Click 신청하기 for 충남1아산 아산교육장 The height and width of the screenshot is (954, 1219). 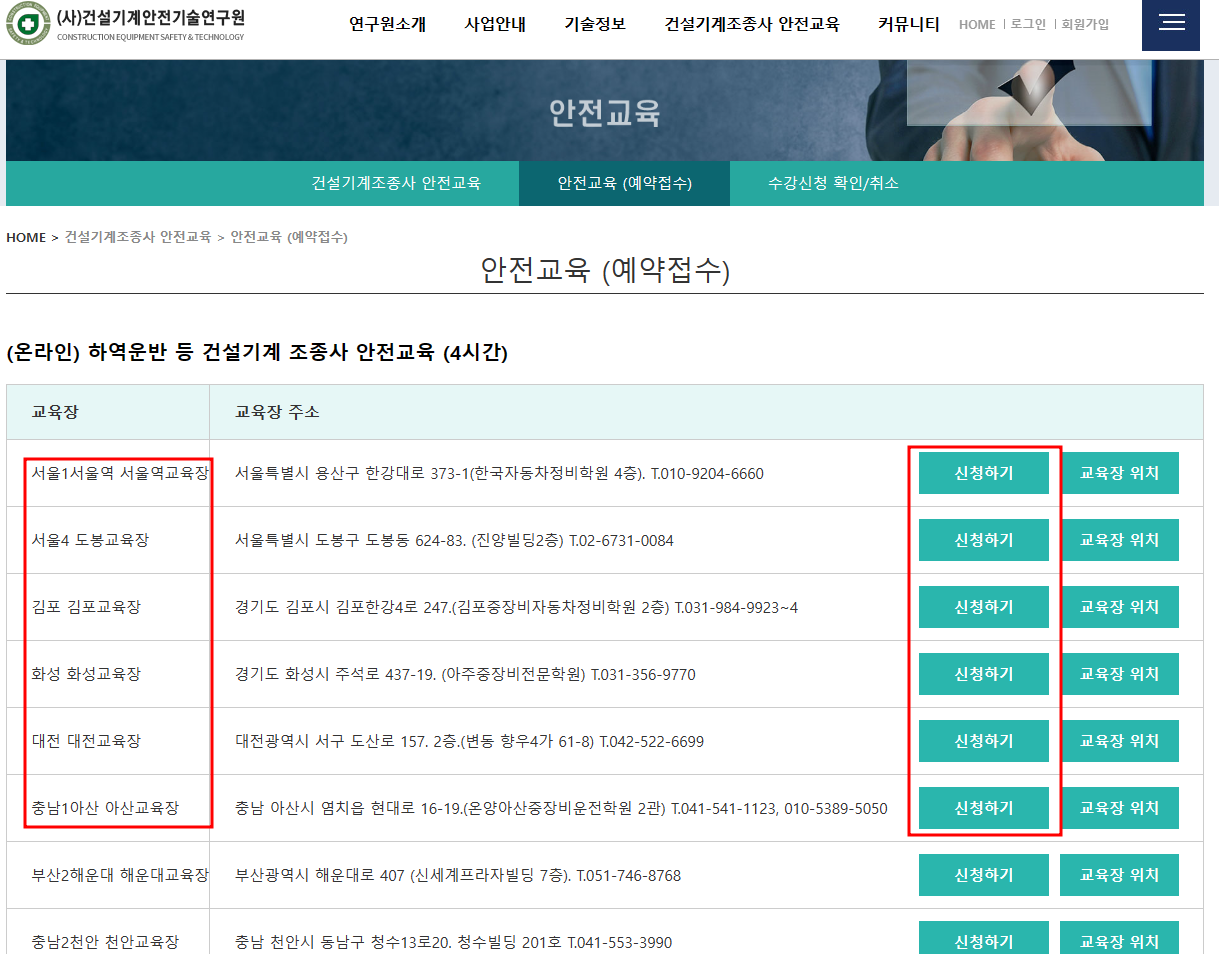tap(983, 808)
